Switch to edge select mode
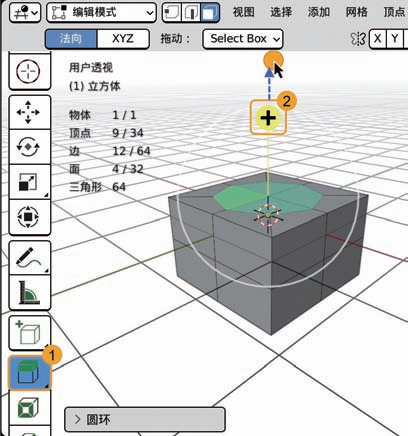 point(191,13)
